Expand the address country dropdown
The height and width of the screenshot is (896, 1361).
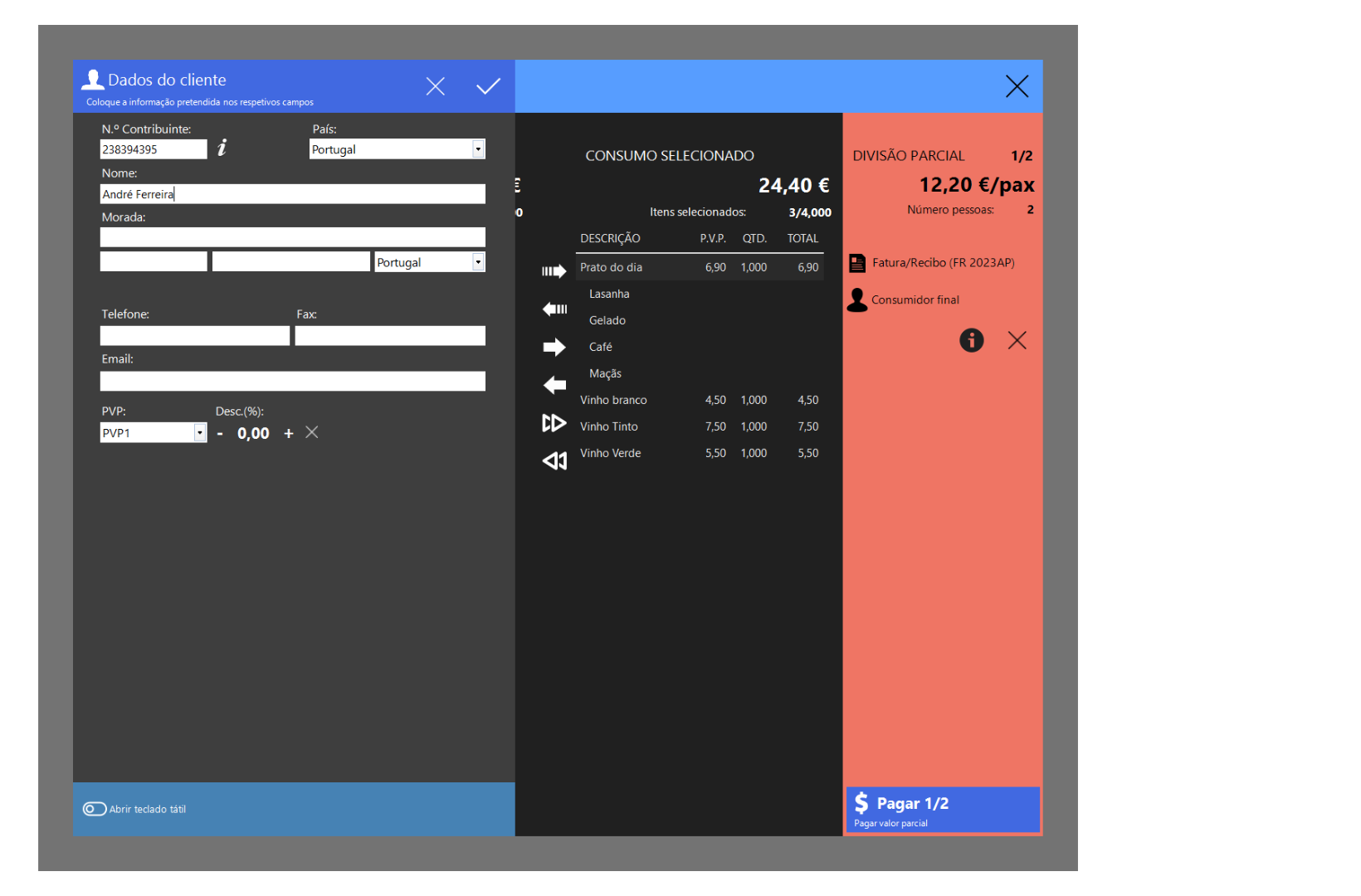[x=478, y=262]
